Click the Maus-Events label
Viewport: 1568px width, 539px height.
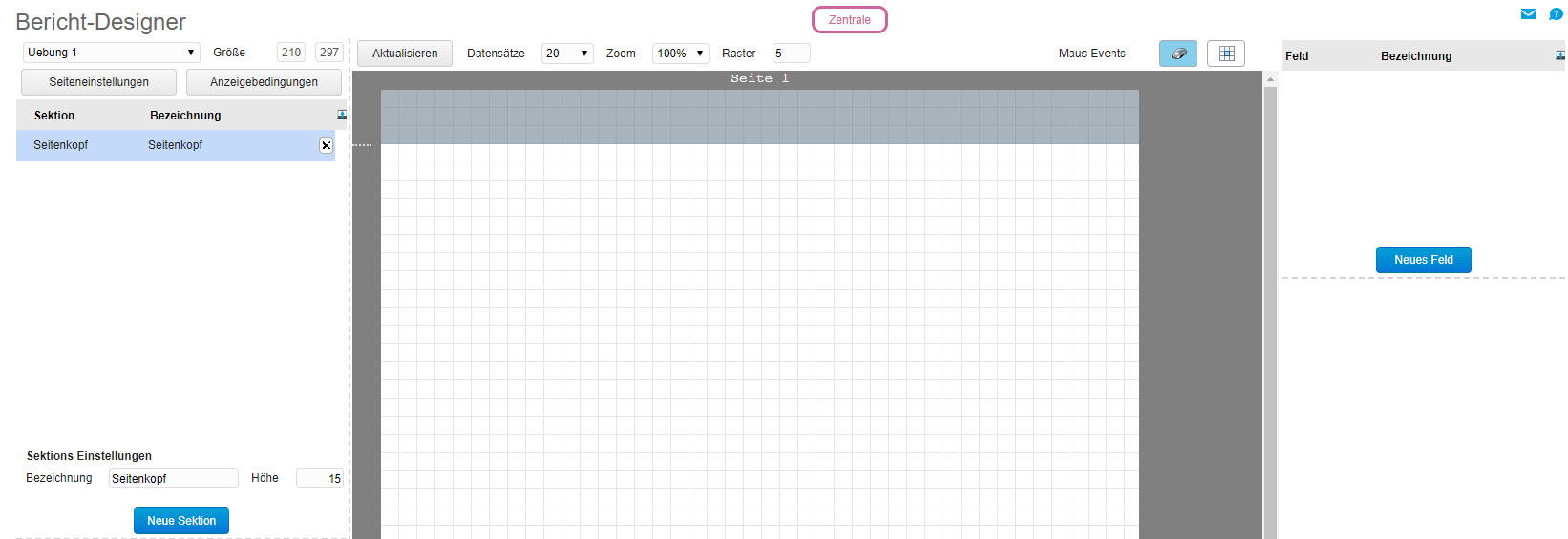1092,54
